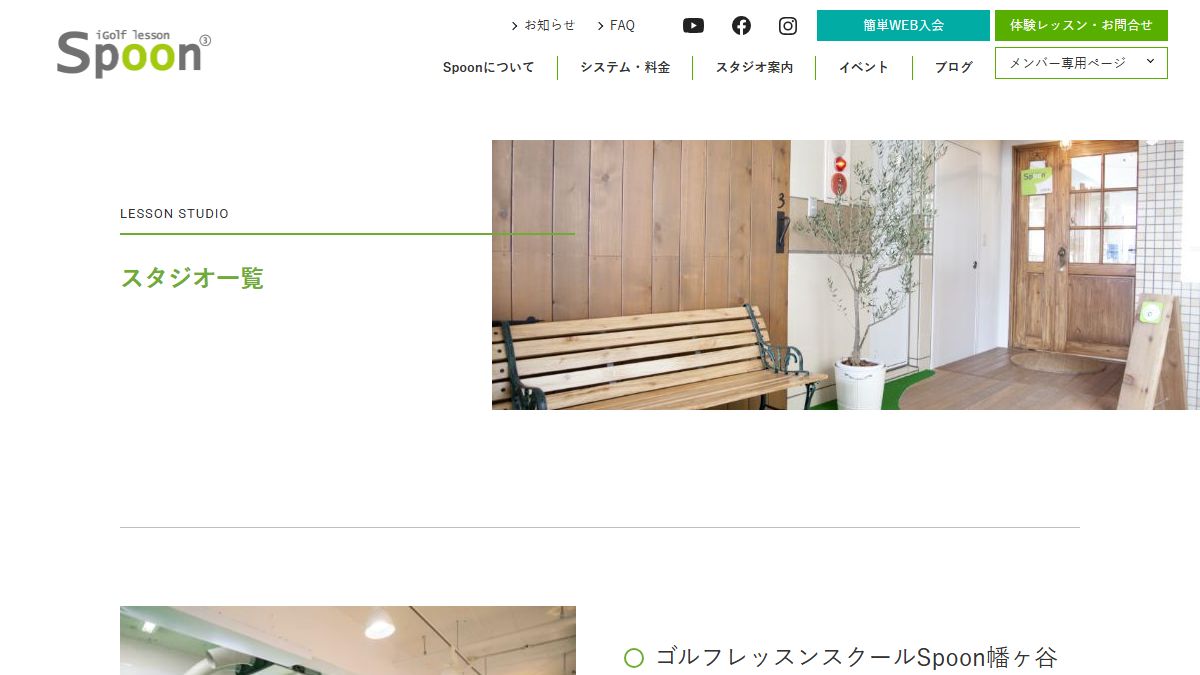Click the 簡単WEB入会 button
The height and width of the screenshot is (675, 1200).
[903, 26]
